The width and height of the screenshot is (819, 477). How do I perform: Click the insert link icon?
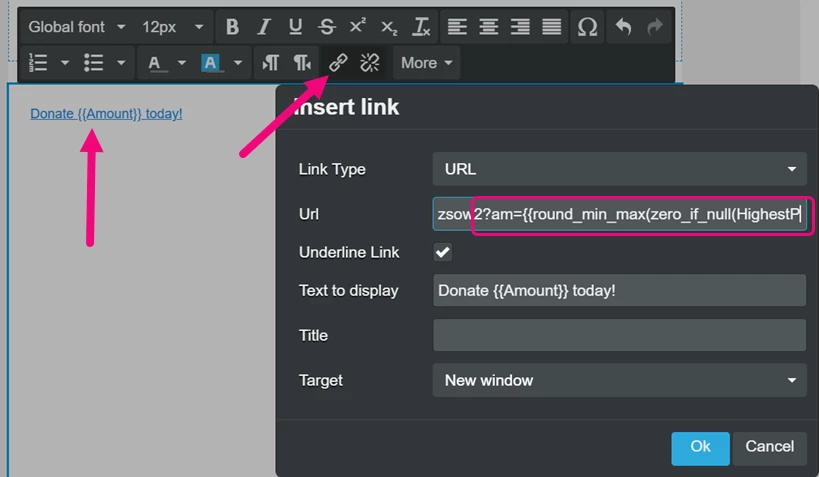pos(338,63)
